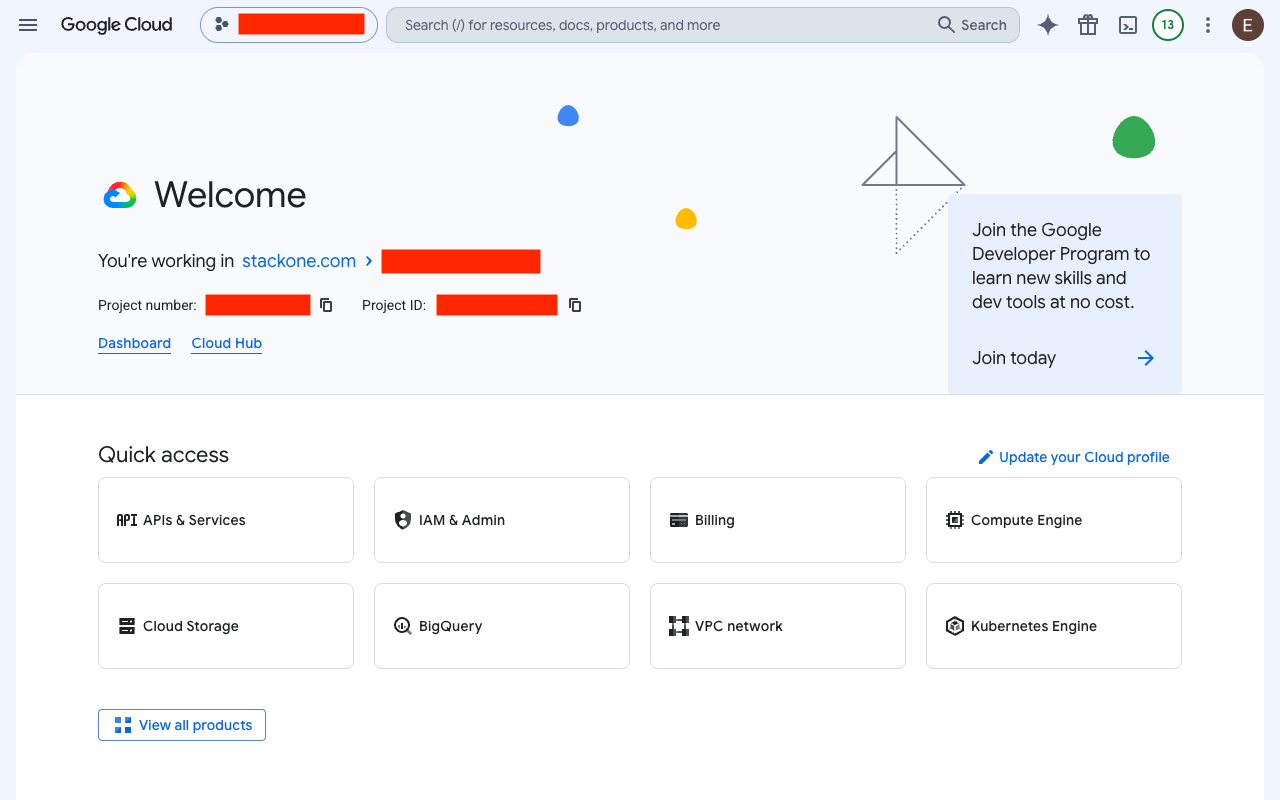Click the Cloud Storage bucket icon

(127, 626)
